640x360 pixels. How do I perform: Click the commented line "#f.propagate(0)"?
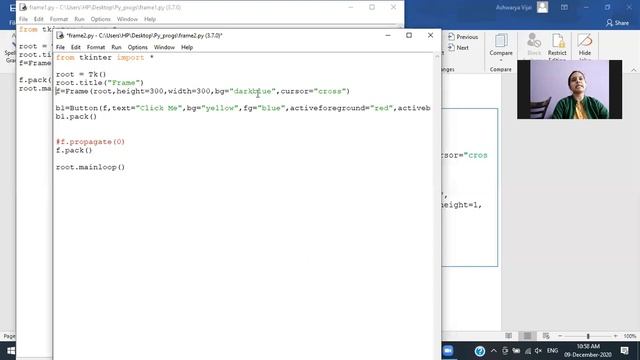tap(90, 142)
